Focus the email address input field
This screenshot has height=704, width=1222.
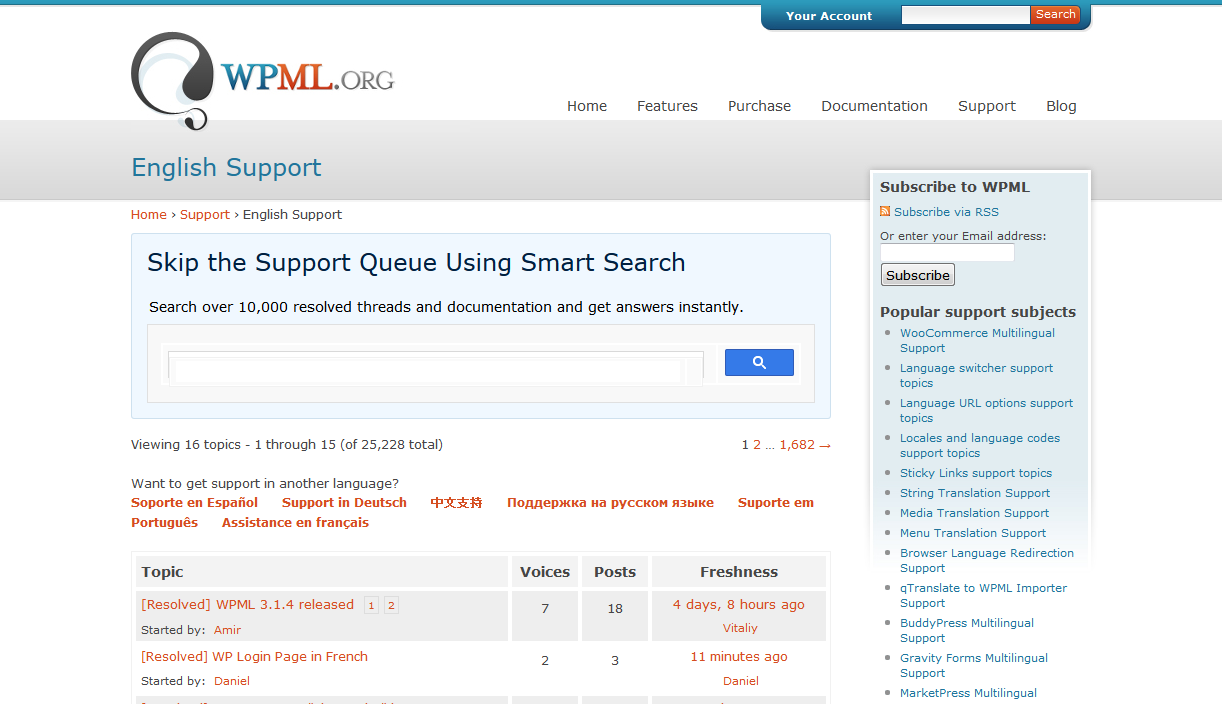click(947, 253)
